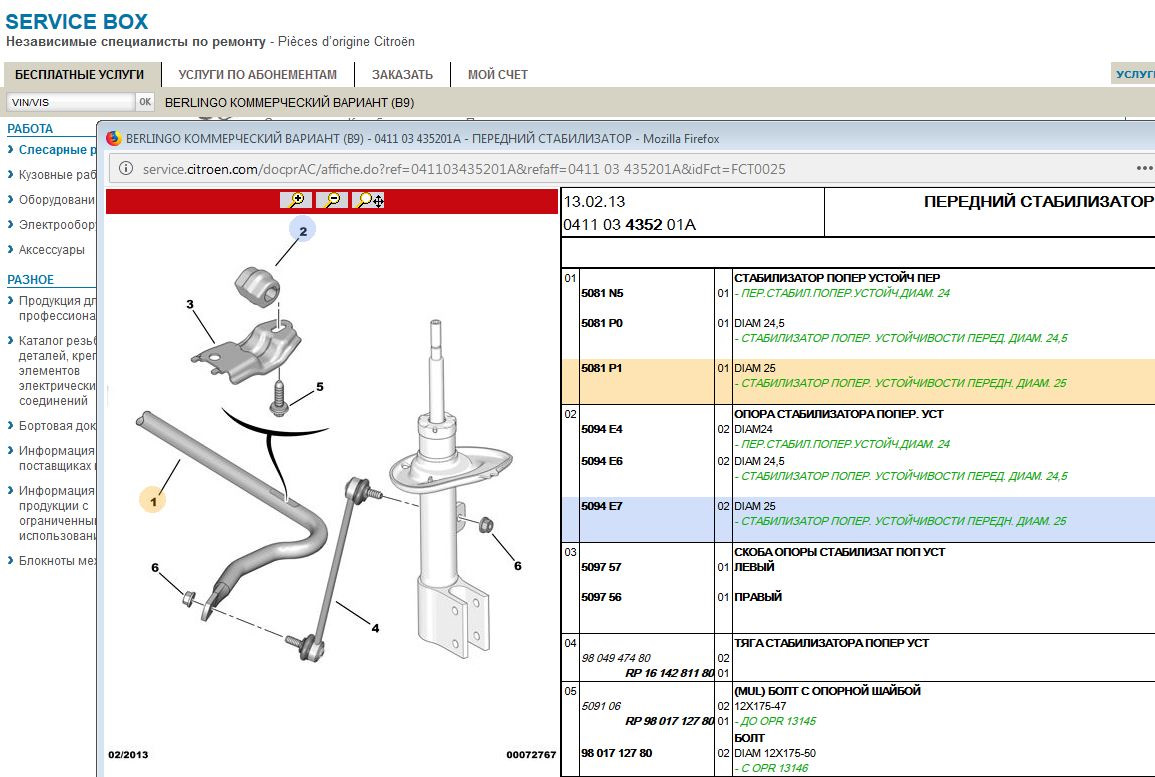
Task: Select callout number 1 on diagram
Action: click(153, 502)
